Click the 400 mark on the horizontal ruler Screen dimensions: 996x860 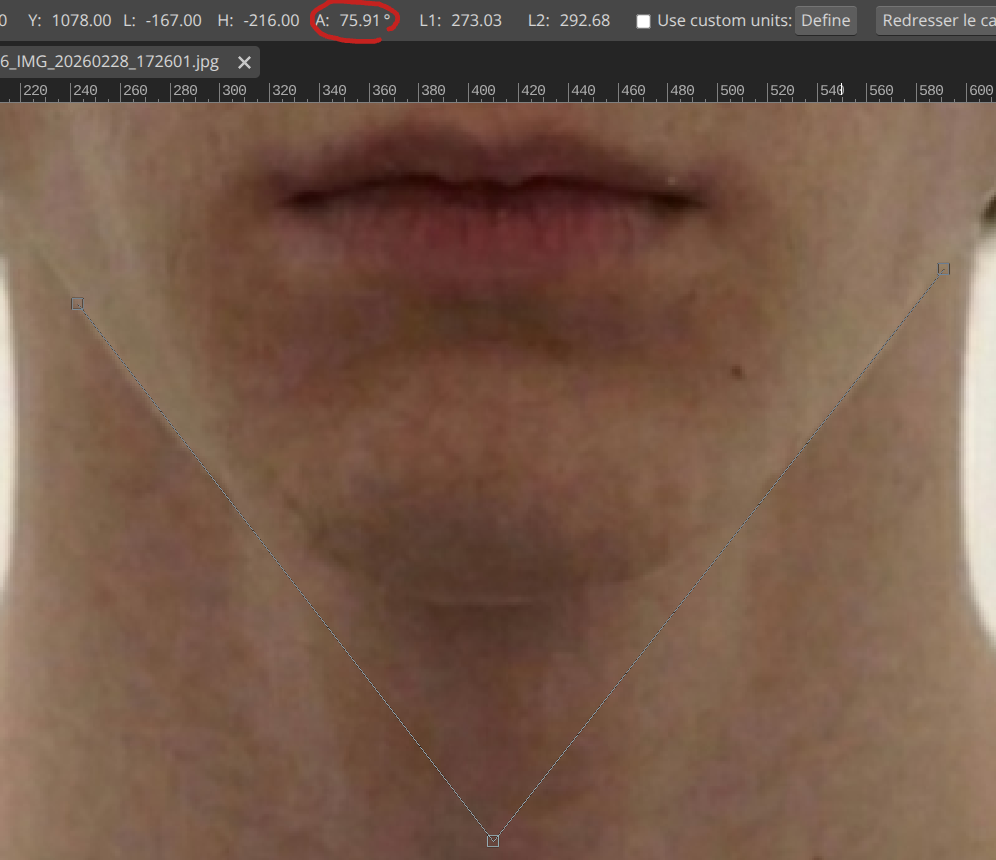485,90
